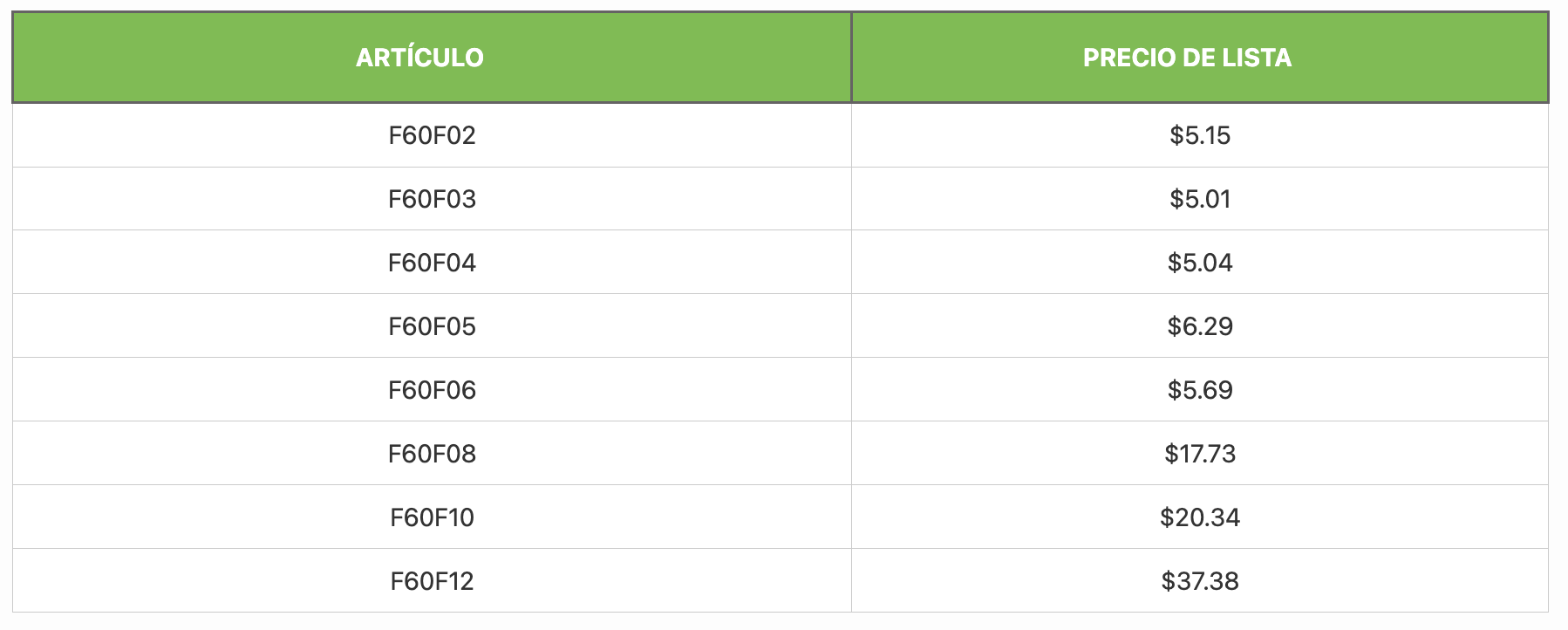
Task: Click the PRECIO DE LISTA column header
Action: pyautogui.click(x=1187, y=58)
